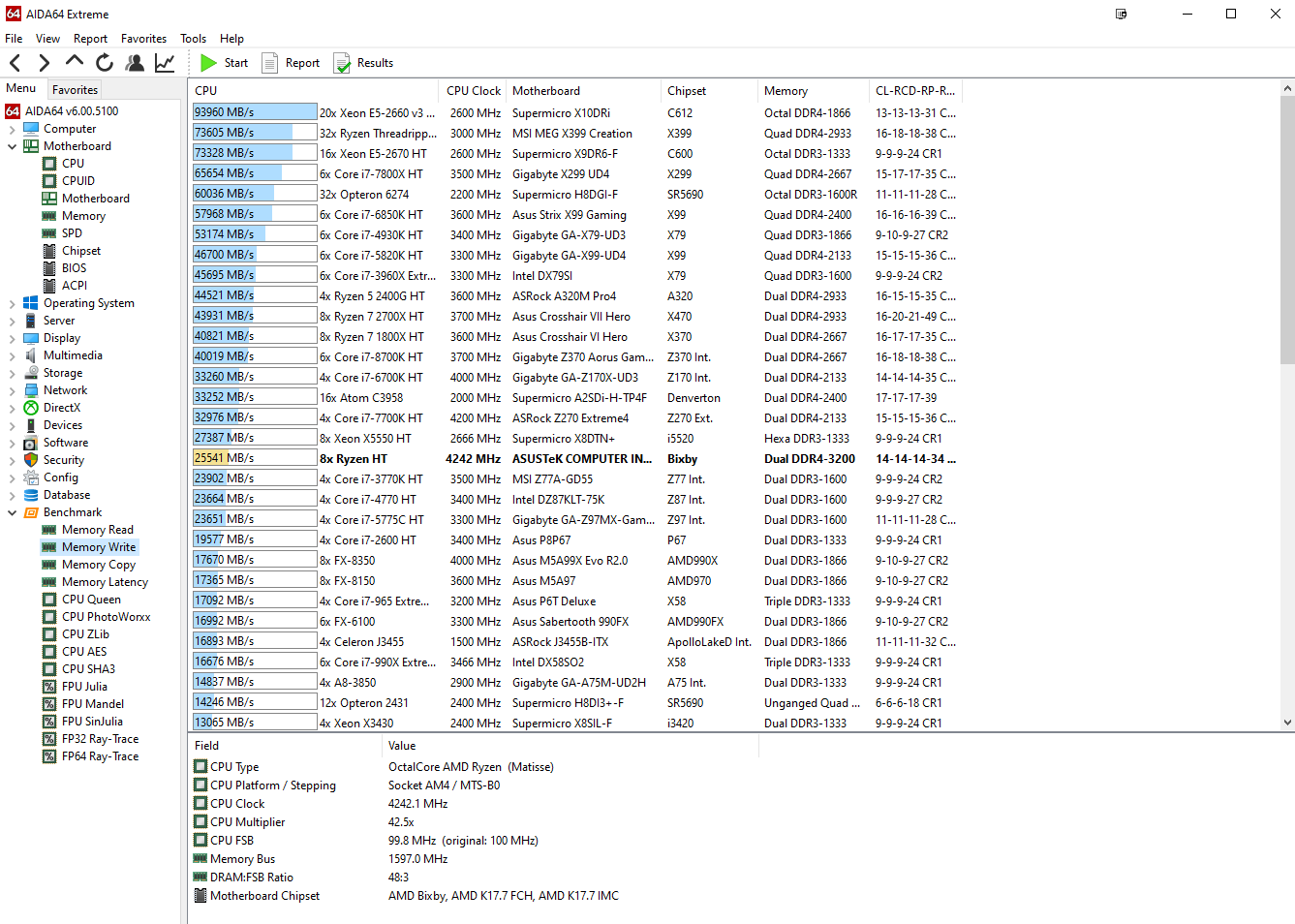1295x924 pixels.
Task: Open the Memory Copy benchmark
Action: click(x=99, y=565)
